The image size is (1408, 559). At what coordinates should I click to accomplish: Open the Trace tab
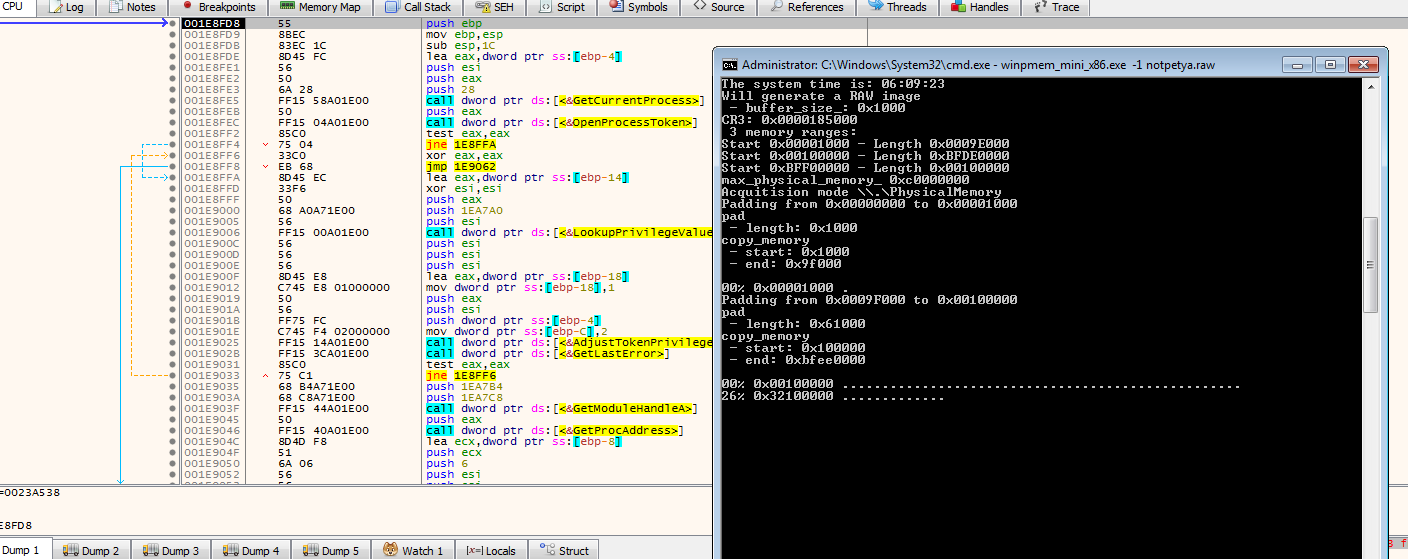click(x=1057, y=7)
